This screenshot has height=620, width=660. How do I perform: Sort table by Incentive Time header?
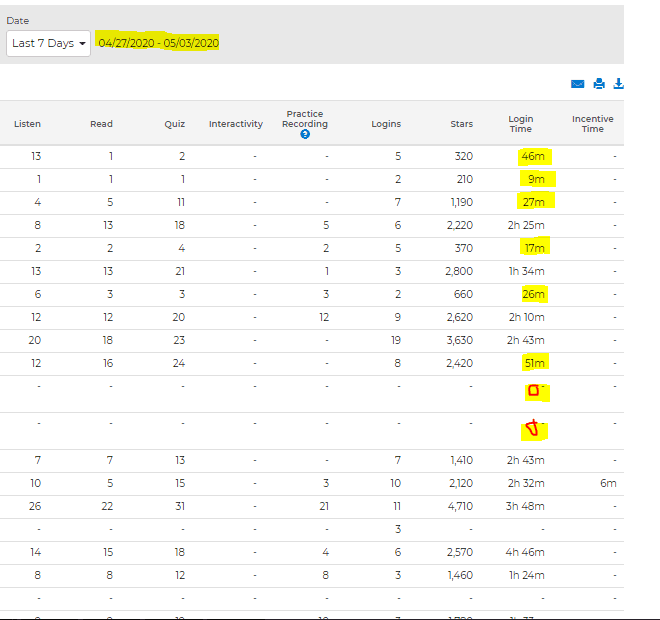click(x=593, y=124)
